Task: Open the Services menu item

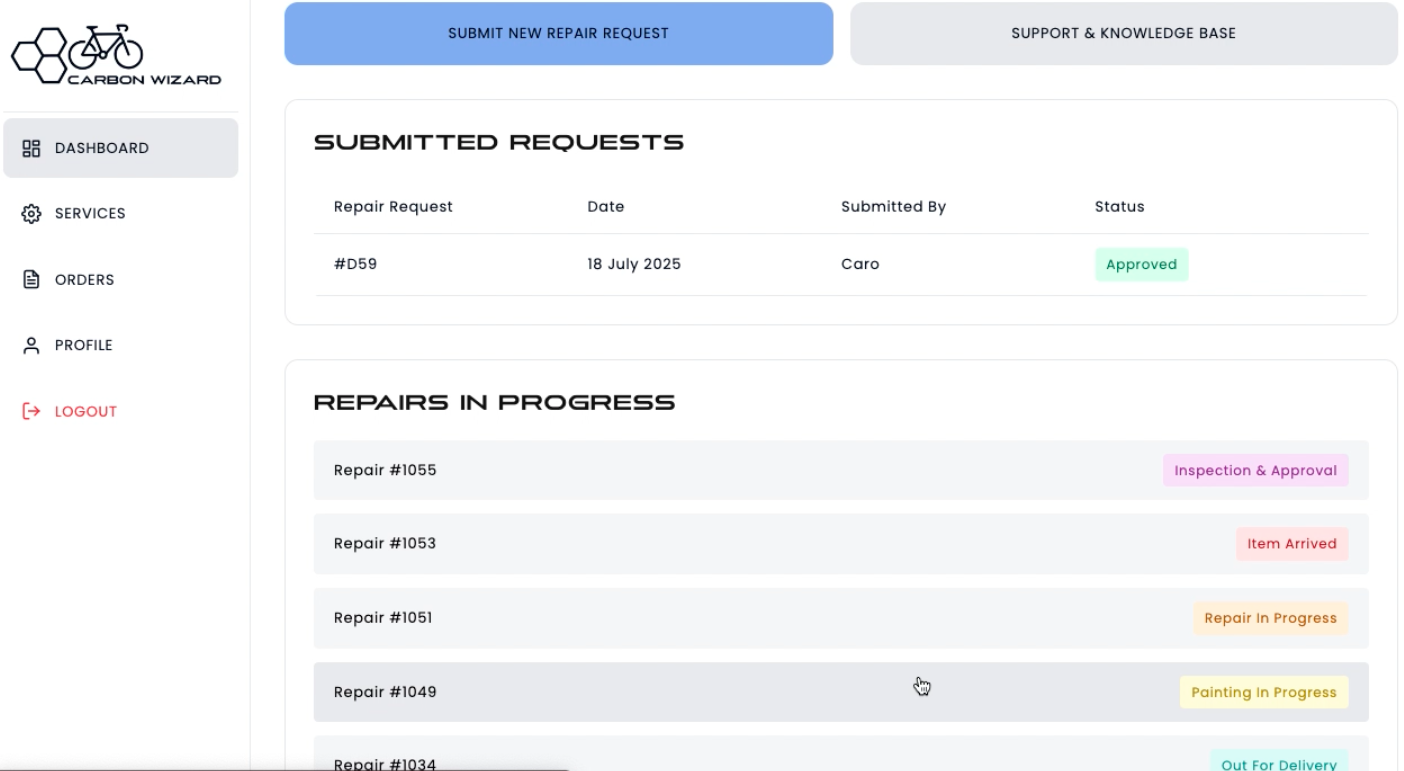Action: coord(90,214)
